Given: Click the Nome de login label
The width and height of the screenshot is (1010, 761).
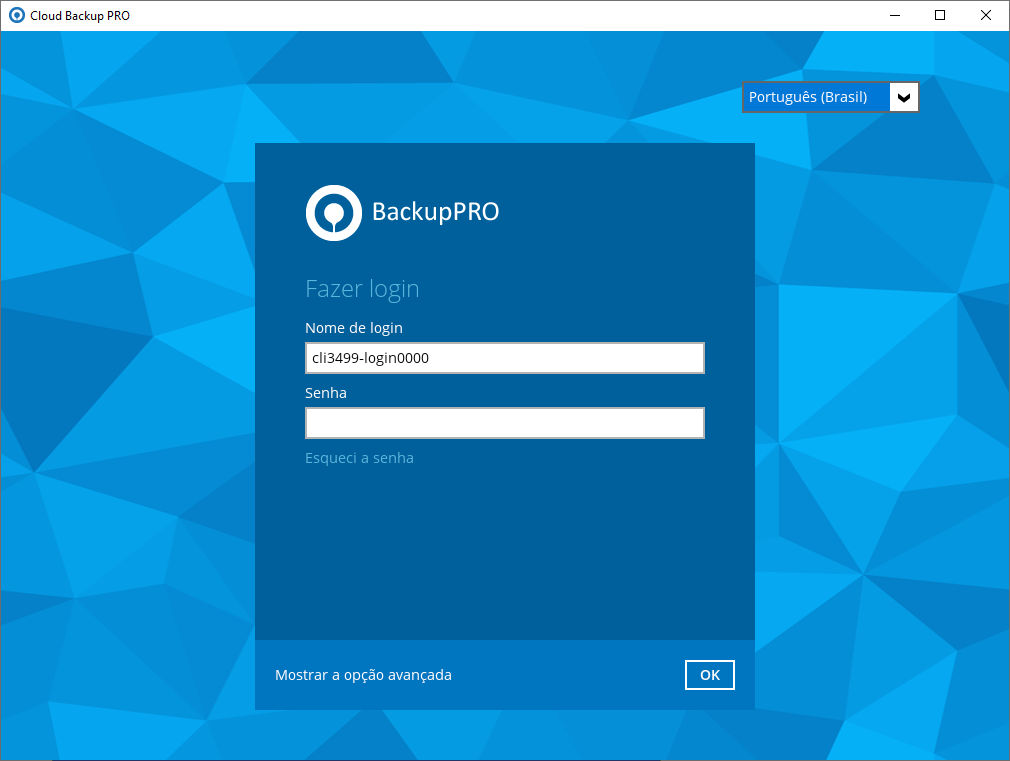Looking at the screenshot, I should (354, 328).
